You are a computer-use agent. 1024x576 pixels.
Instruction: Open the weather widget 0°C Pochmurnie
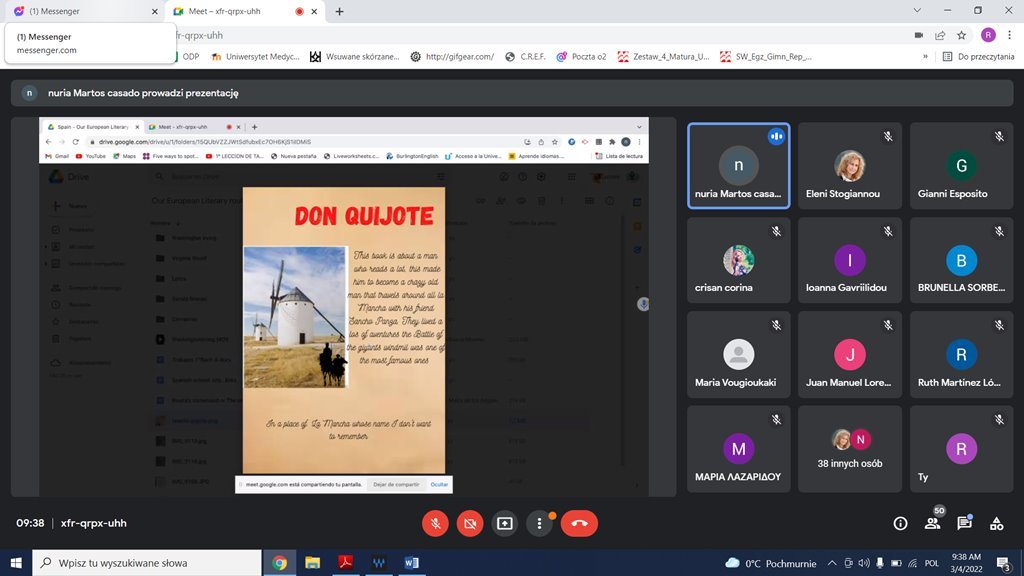click(771, 563)
